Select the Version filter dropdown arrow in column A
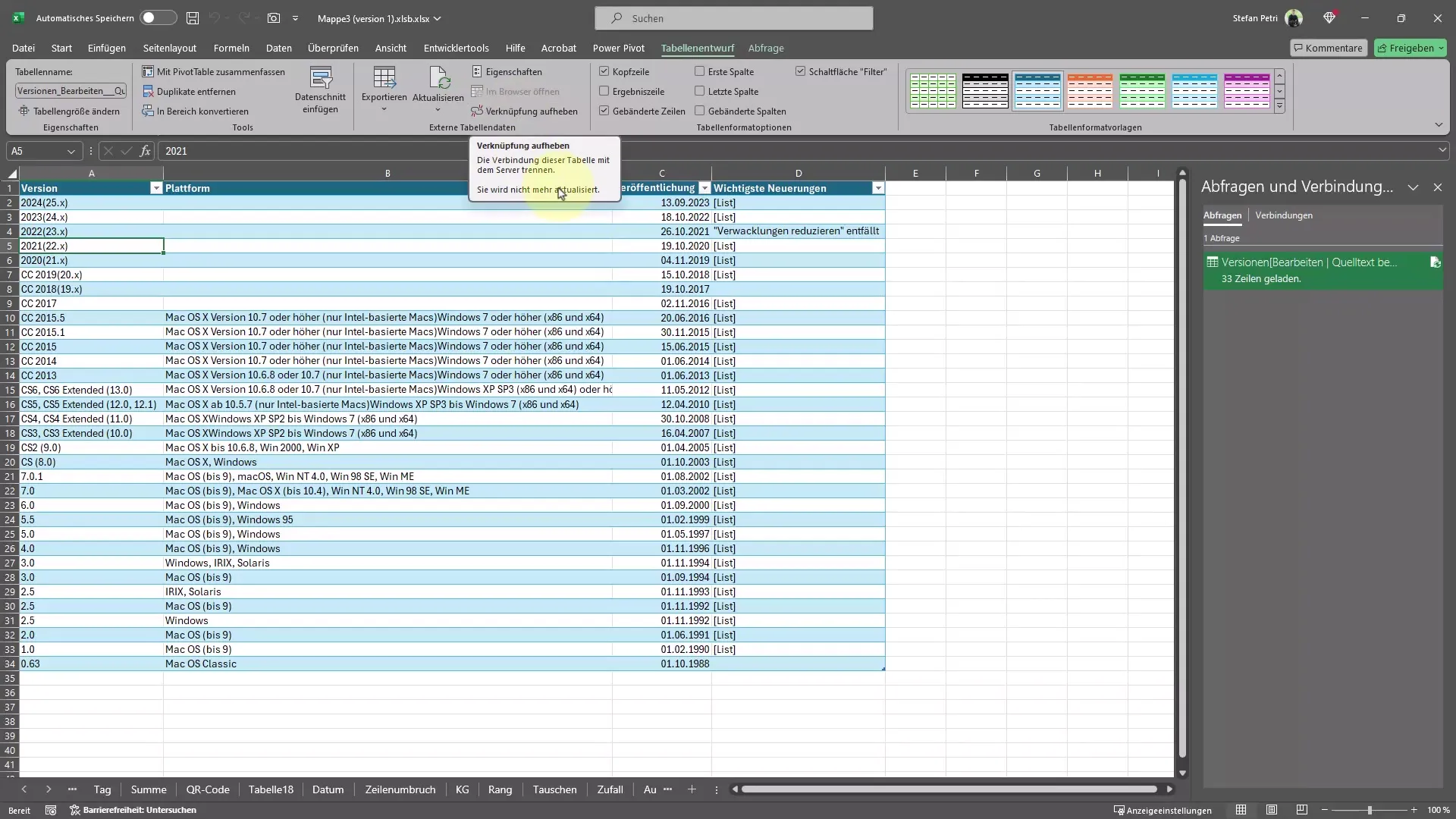The height and width of the screenshot is (819, 1456). click(x=156, y=188)
